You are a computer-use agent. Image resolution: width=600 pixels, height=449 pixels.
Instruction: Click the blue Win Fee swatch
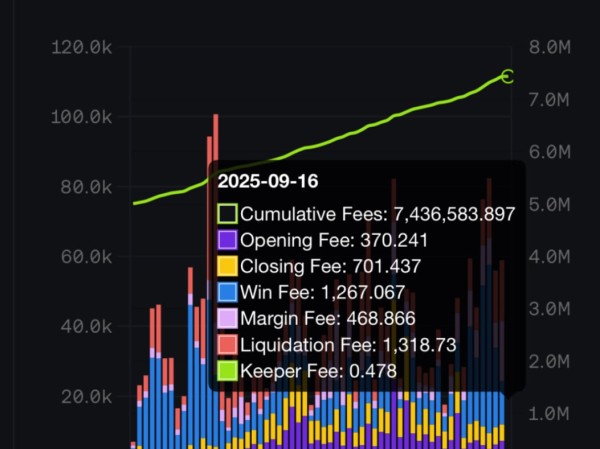point(227,292)
